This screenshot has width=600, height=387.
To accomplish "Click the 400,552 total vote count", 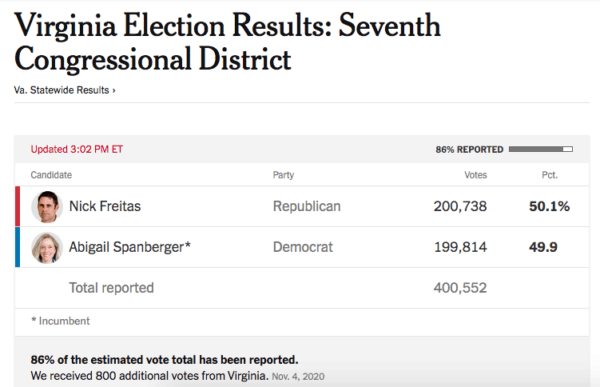I will [460, 288].
